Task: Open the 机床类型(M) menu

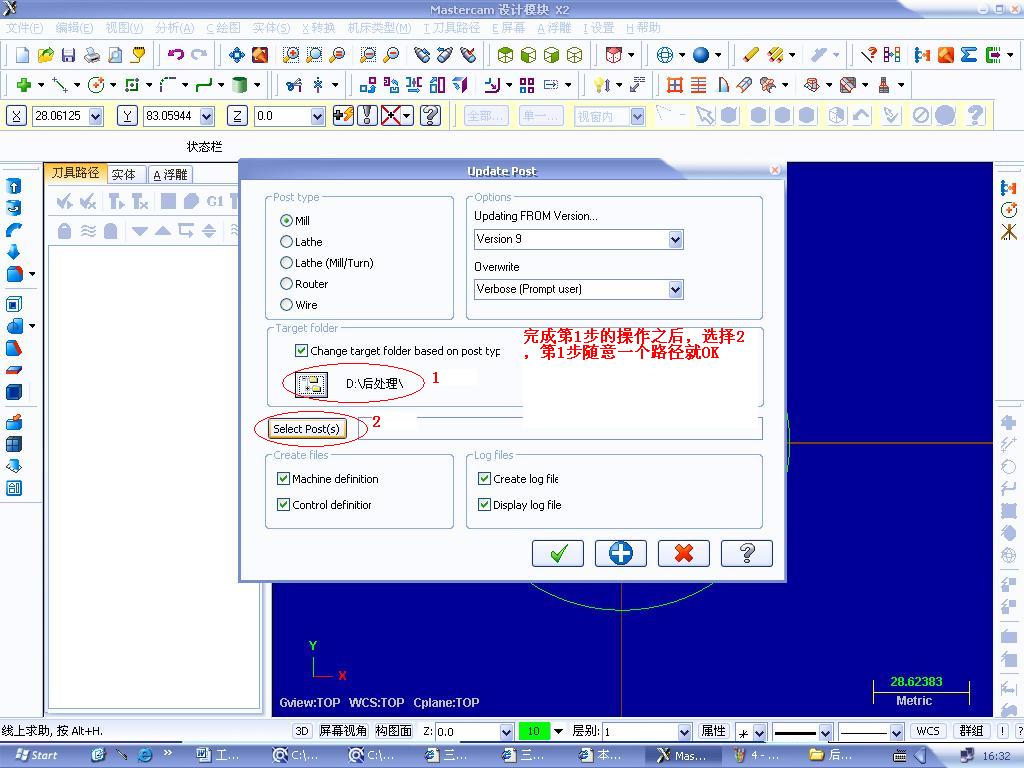Action: 379,27
